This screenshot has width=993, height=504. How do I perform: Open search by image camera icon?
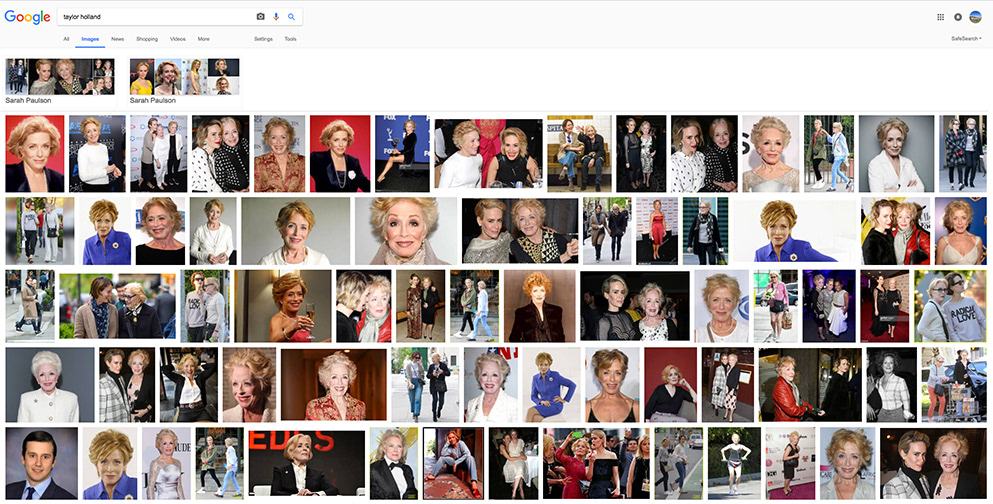pyautogui.click(x=260, y=16)
